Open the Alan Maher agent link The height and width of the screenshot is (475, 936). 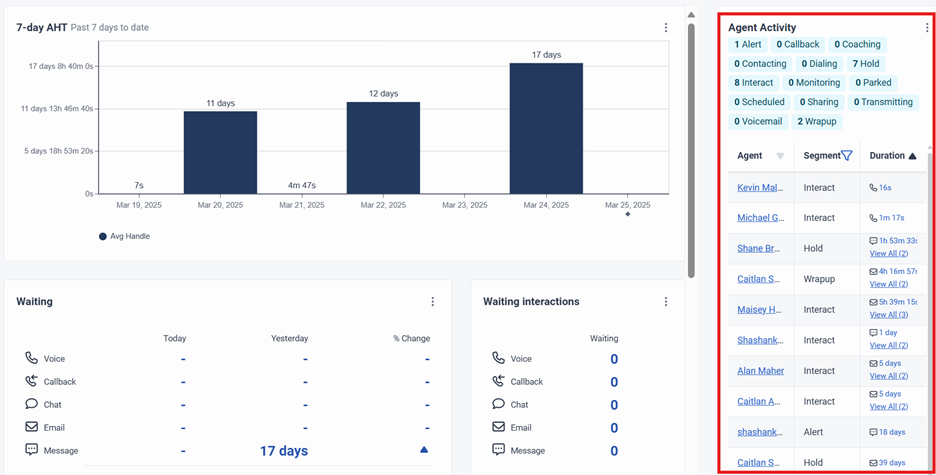click(760, 371)
